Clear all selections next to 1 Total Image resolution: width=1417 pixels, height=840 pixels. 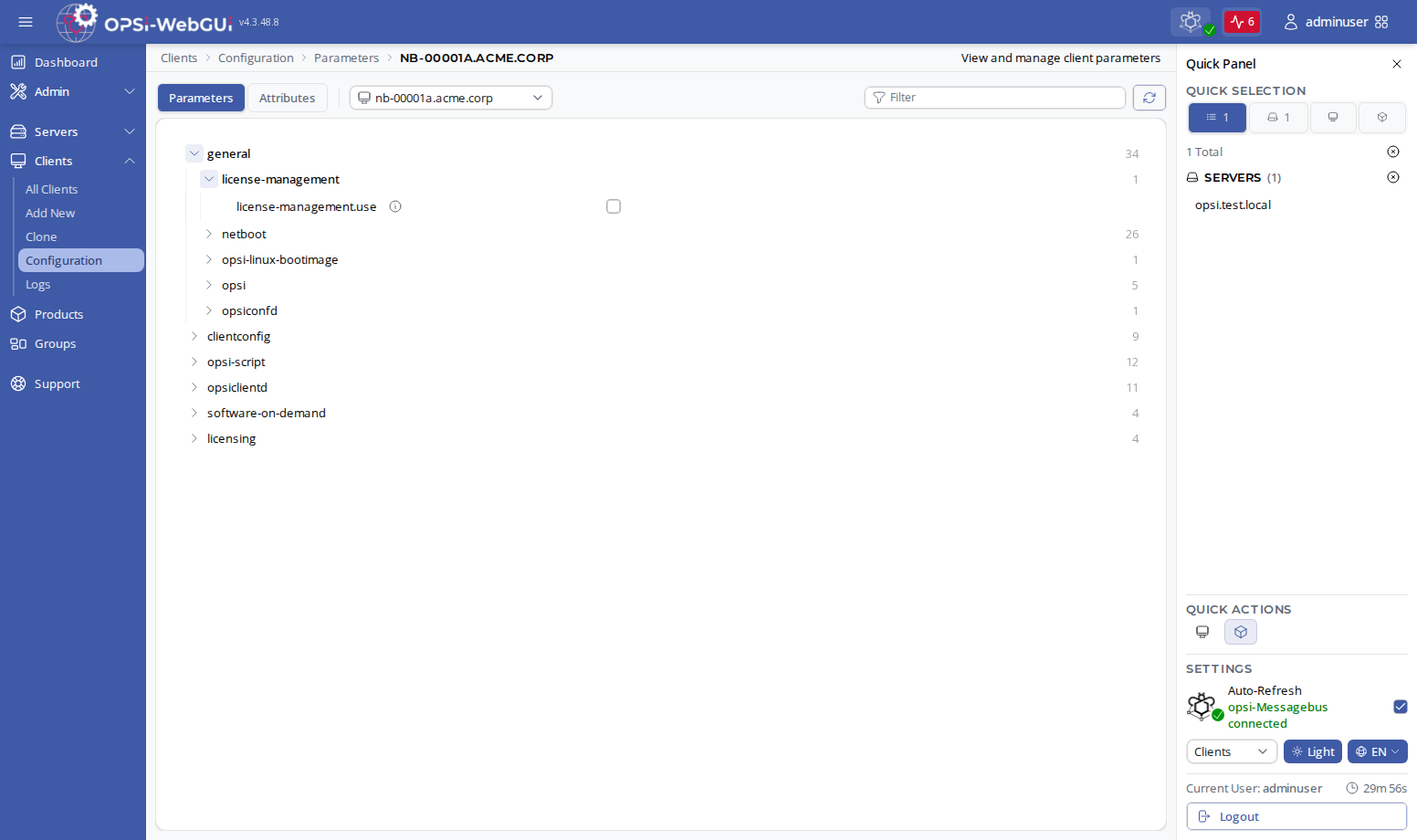pyautogui.click(x=1393, y=152)
